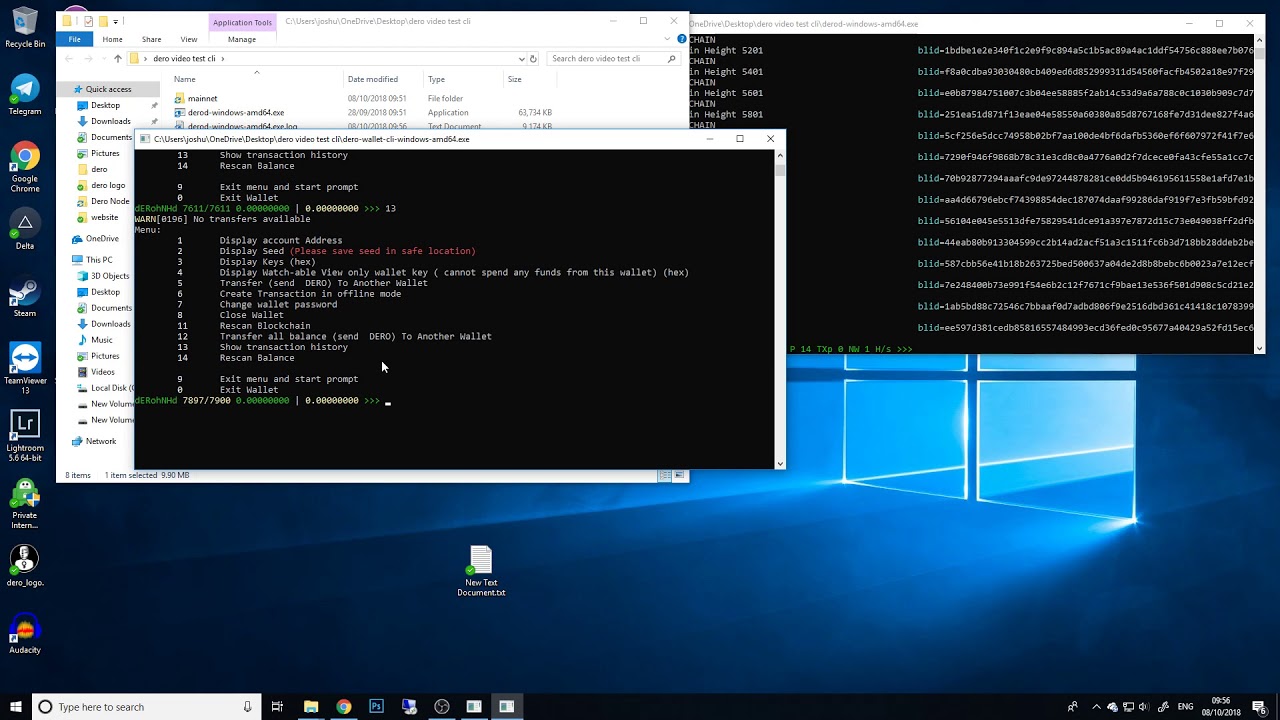1280x720 pixels.
Task: Open the Quick Access Toolbar customize dropdown
Action: pyautogui.click(x=116, y=21)
